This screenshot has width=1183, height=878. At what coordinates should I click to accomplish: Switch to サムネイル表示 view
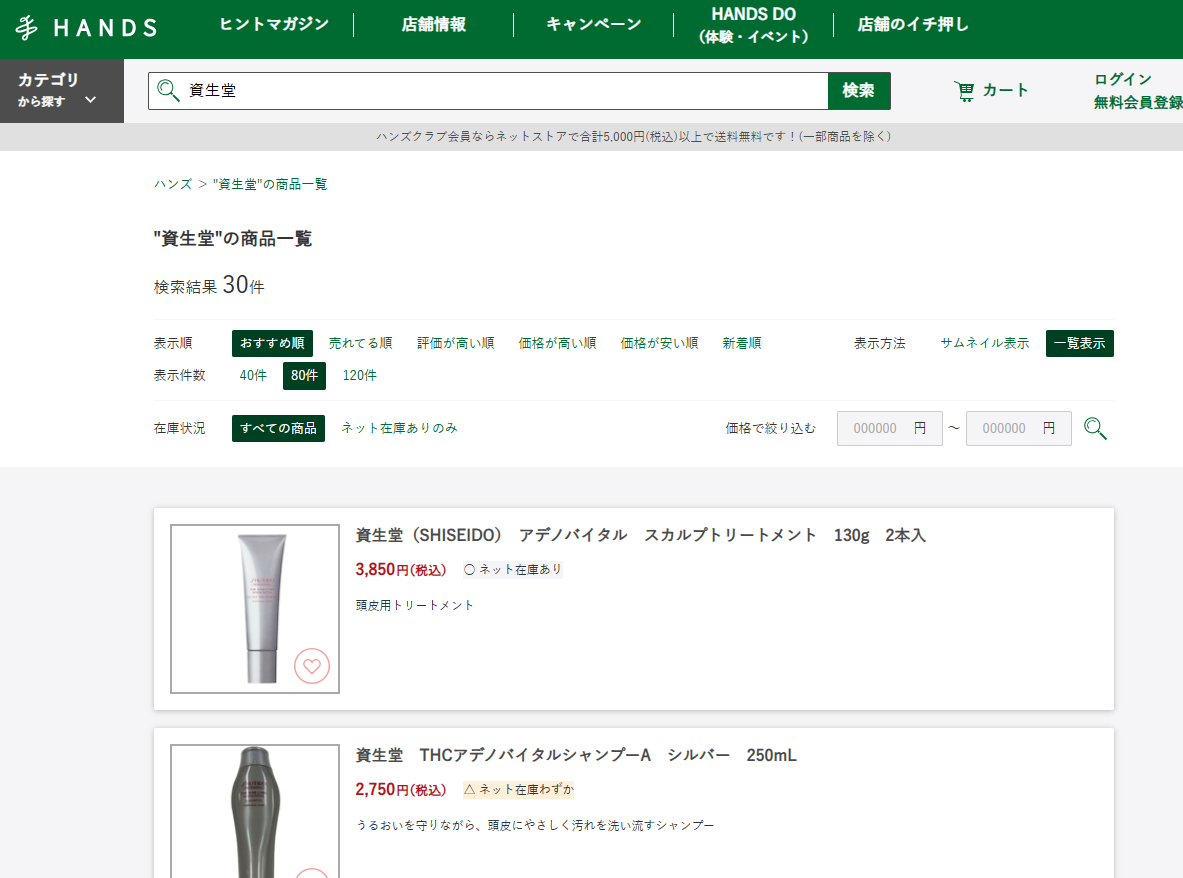(985, 343)
